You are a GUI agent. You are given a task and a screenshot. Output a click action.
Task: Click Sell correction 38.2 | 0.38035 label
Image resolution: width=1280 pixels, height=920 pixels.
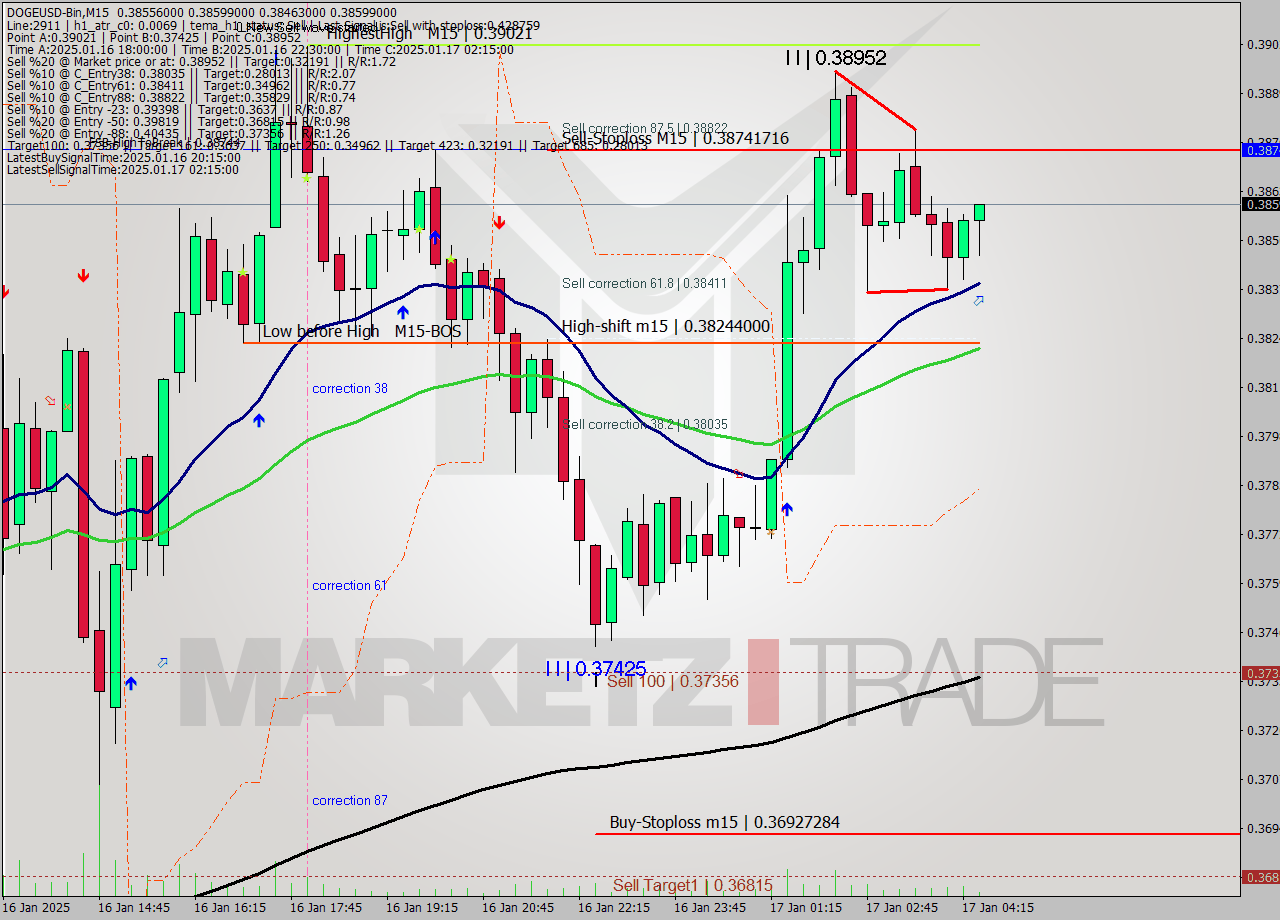(x=644, y=424)
